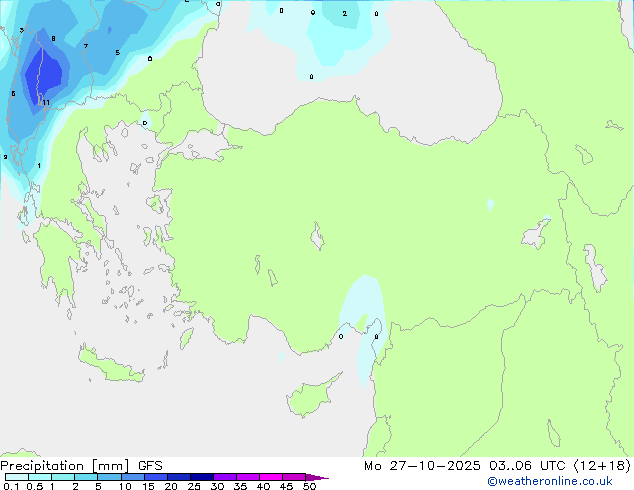Click the 'Mo 27-10-2025 03..06 UTC (12+18)' timestamp
The height and width of the screenshot is (490, 634).
(x=497, y=466)
